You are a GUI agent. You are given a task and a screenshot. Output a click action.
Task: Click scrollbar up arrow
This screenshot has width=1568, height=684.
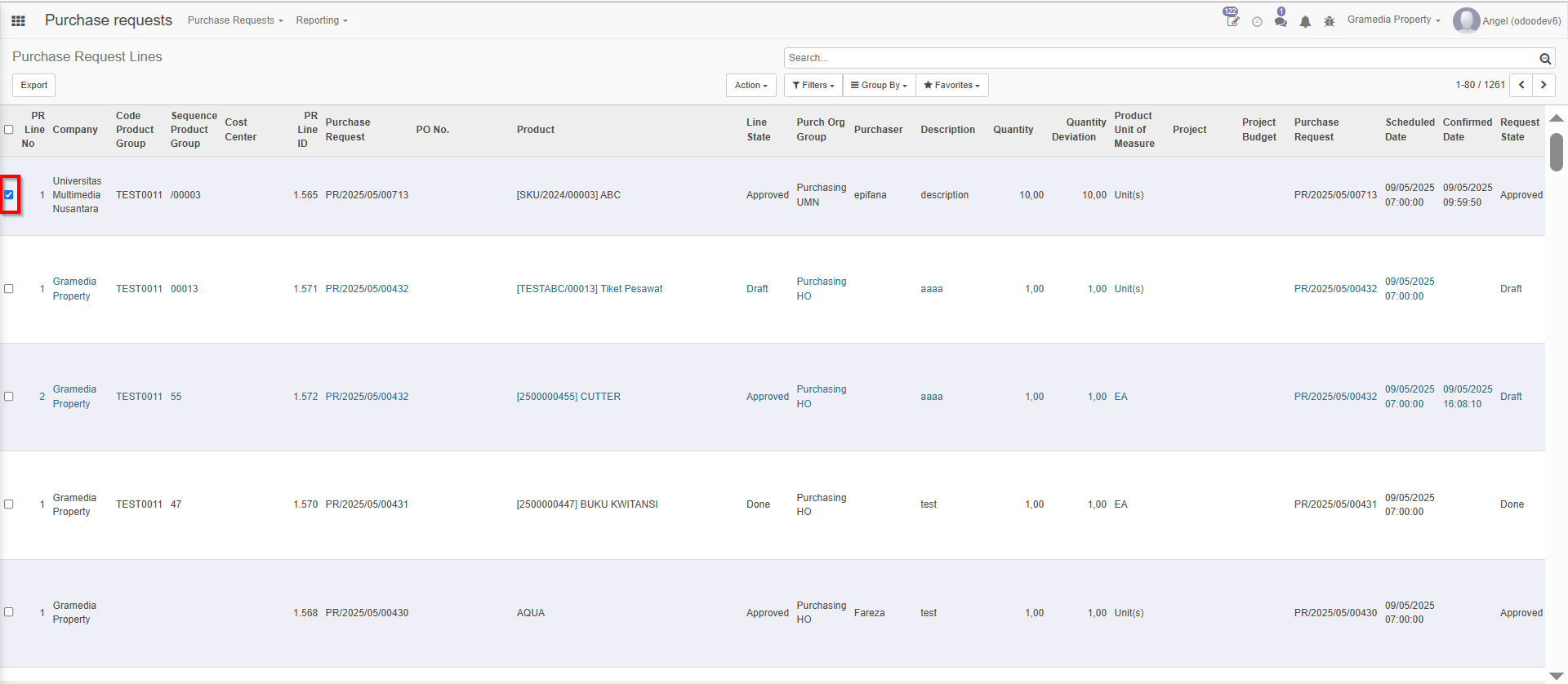click(1557, 118)
